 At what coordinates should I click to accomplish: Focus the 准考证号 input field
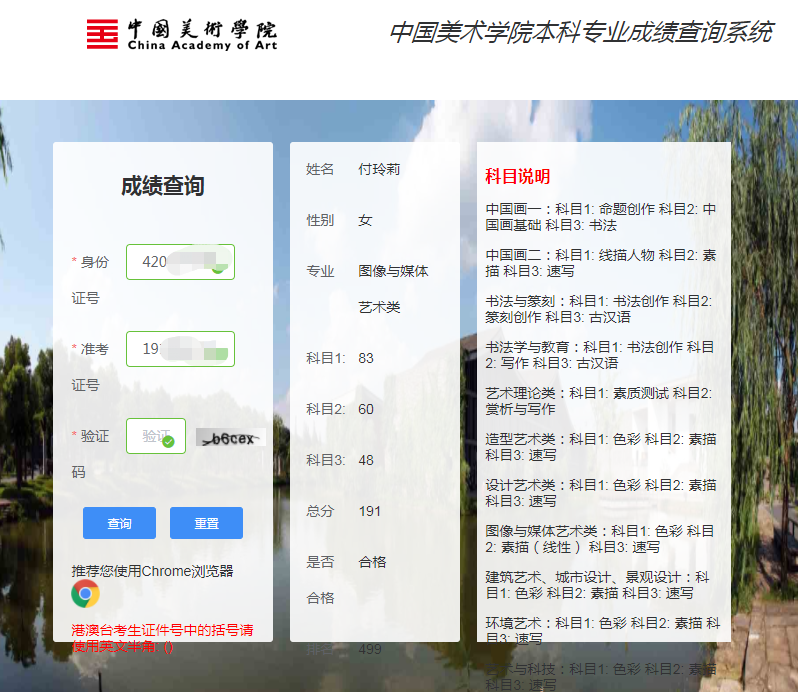tap(180, 349)
